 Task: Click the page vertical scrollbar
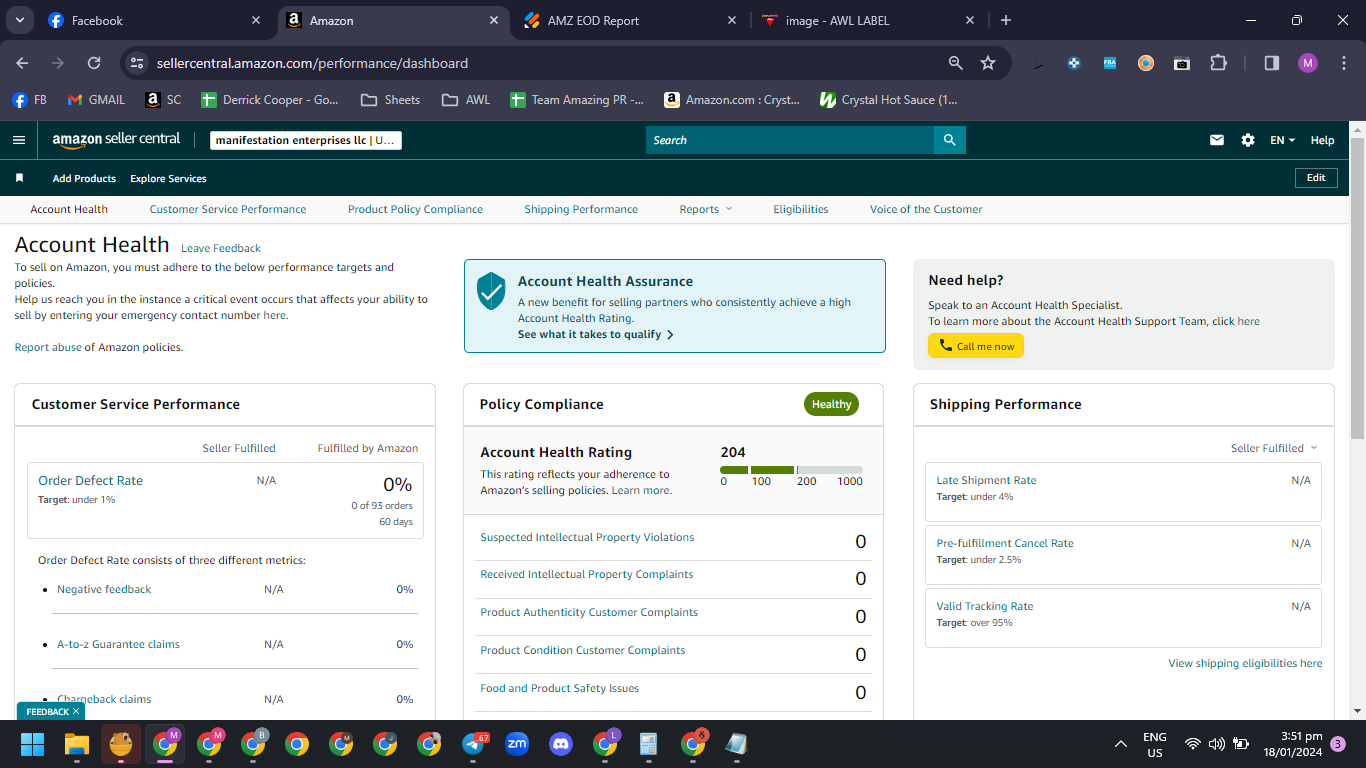coord(1357,288)
